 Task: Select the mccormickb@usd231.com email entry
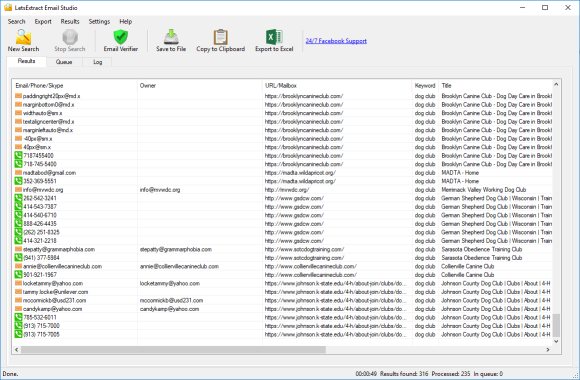[54, 300]
